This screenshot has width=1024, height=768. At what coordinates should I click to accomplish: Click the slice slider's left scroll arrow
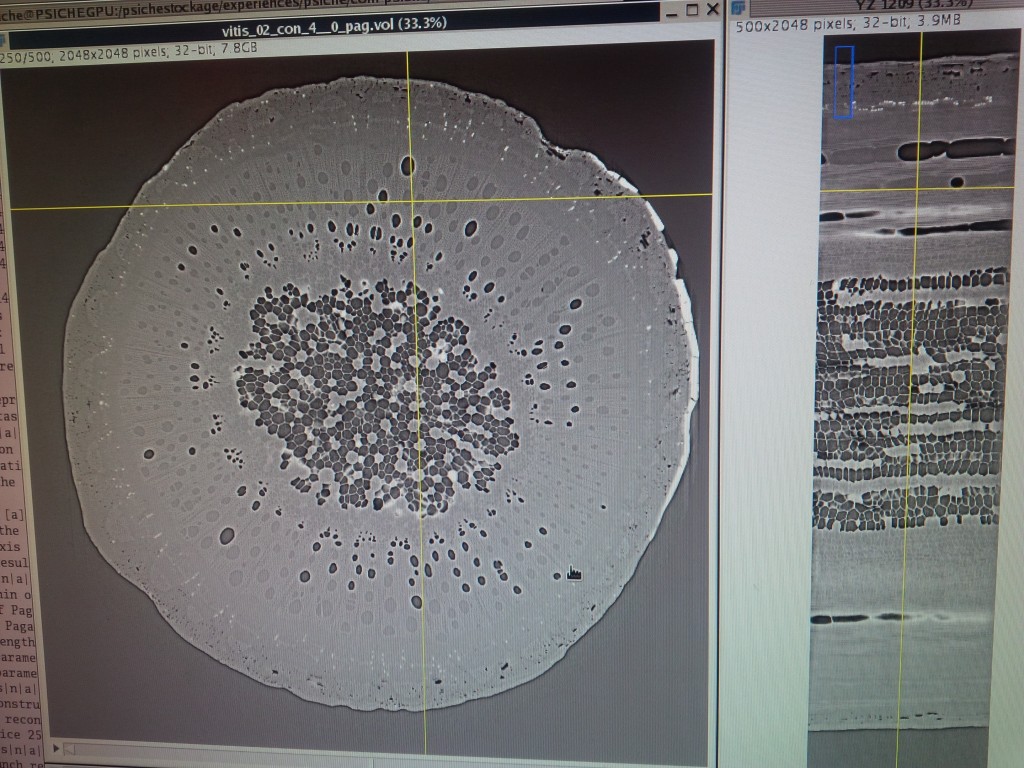pos(56,747)
